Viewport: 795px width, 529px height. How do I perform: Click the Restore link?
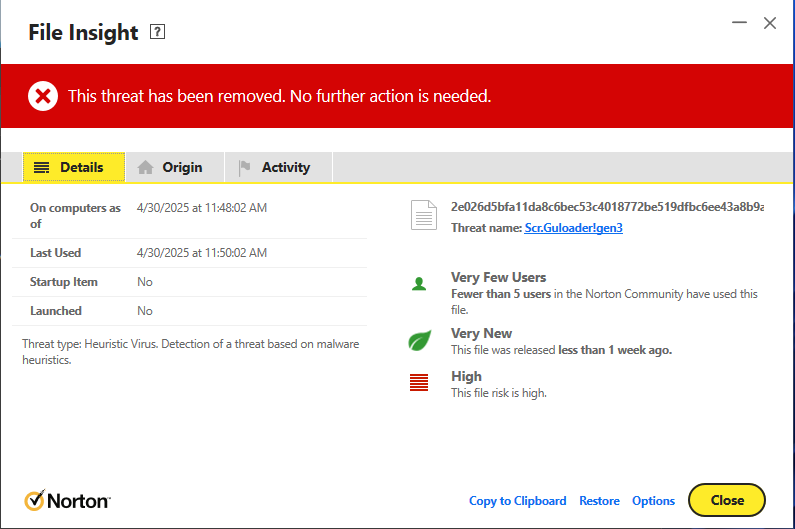coord(599,501)
